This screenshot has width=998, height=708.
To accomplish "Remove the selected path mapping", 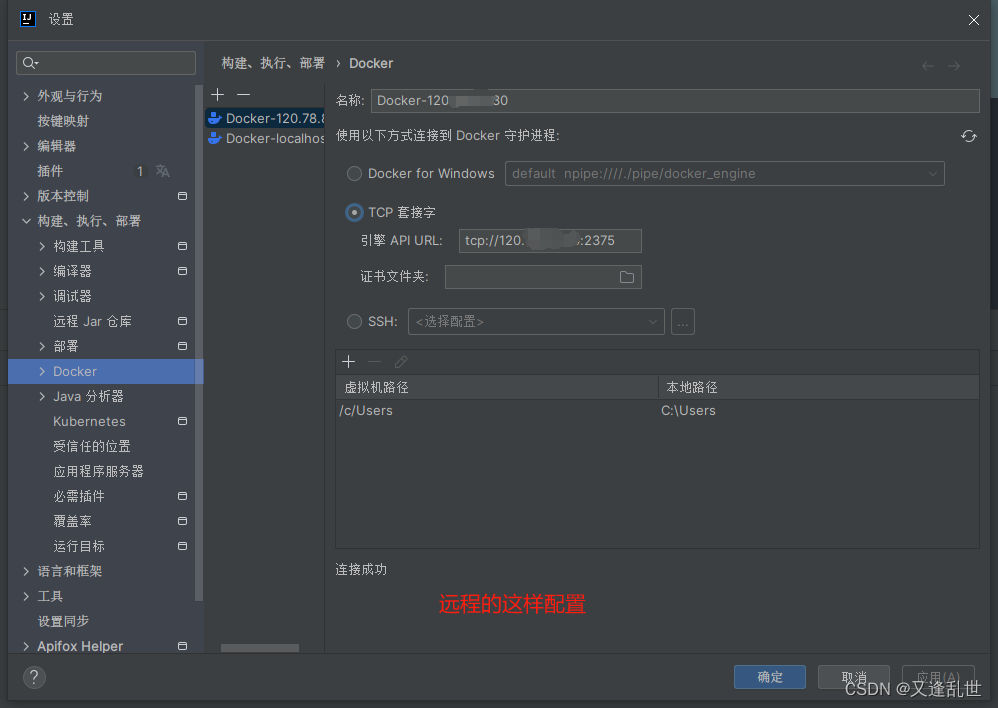I will tap(374, 362).
